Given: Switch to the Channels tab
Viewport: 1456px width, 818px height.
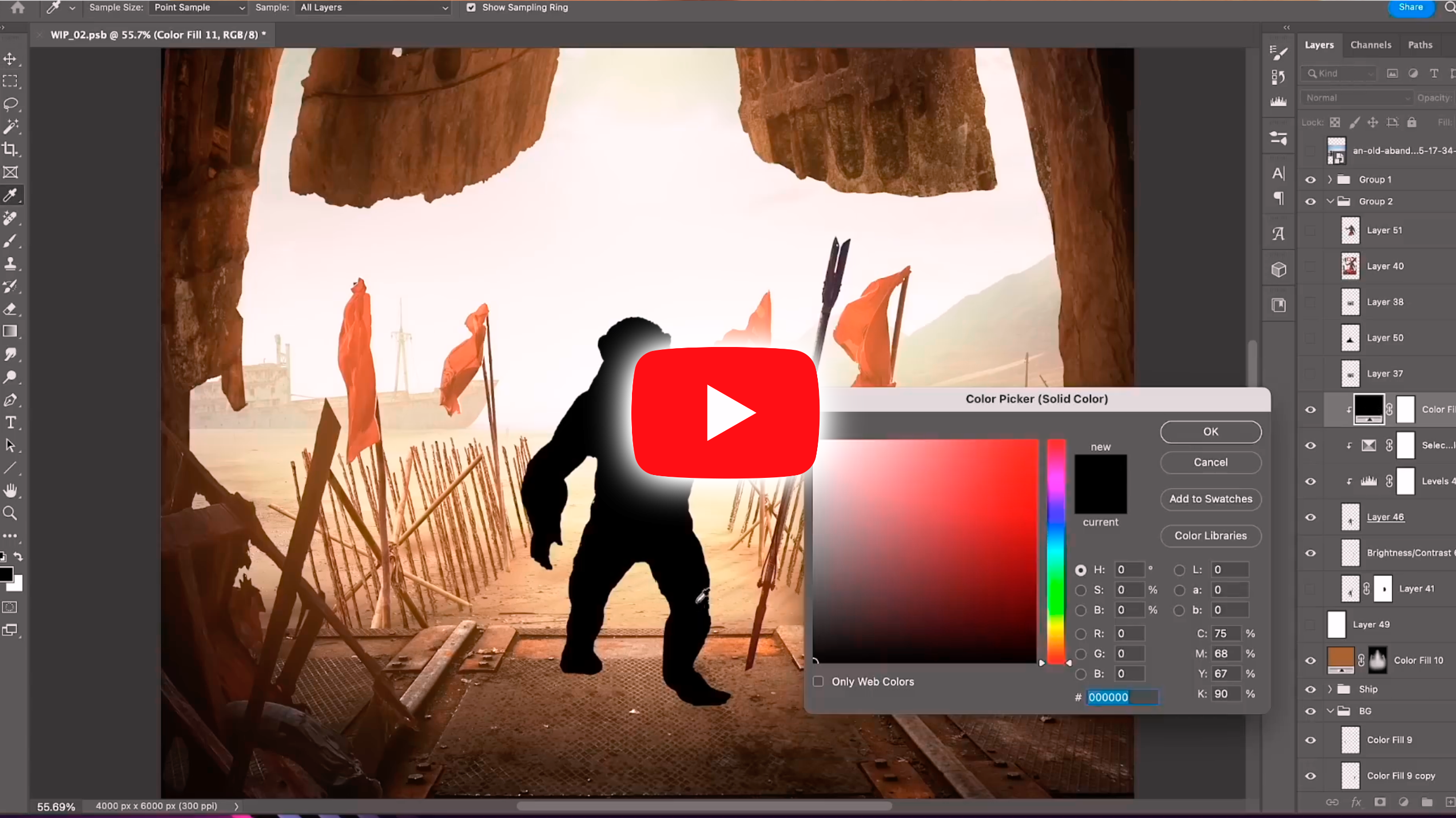Looking at the screenshot, I should tap(1371, 45).
